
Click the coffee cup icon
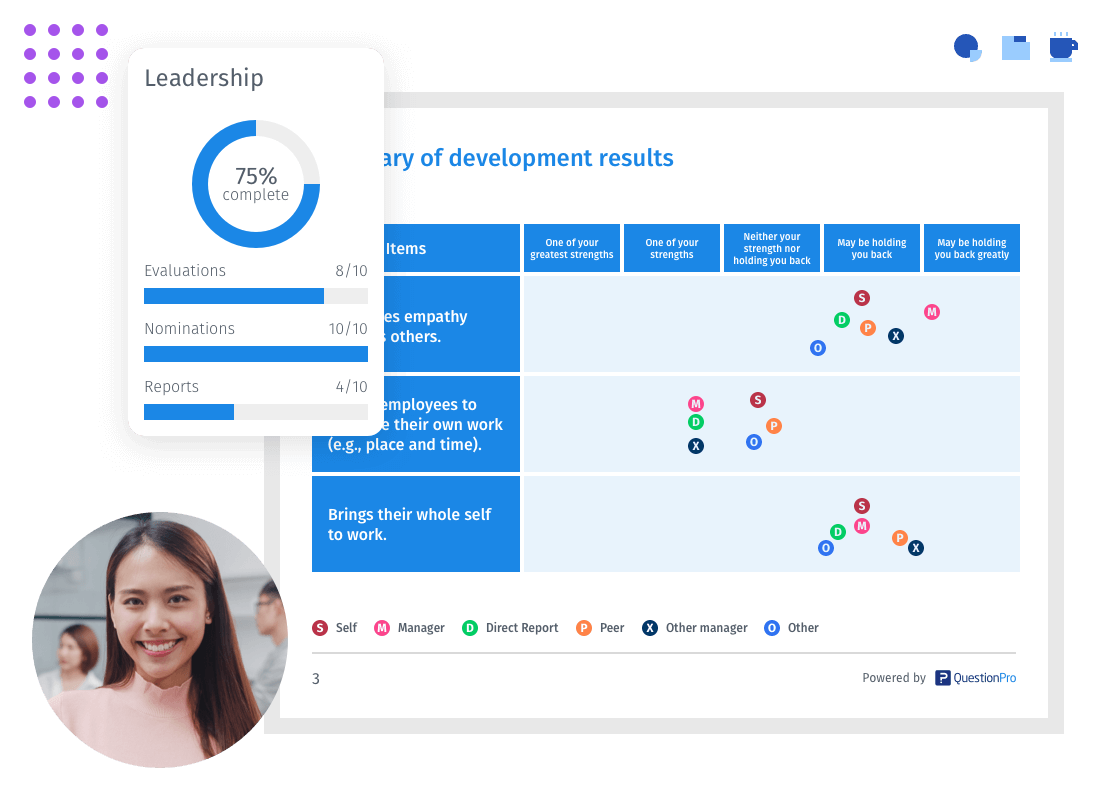tap(1062, 47)
